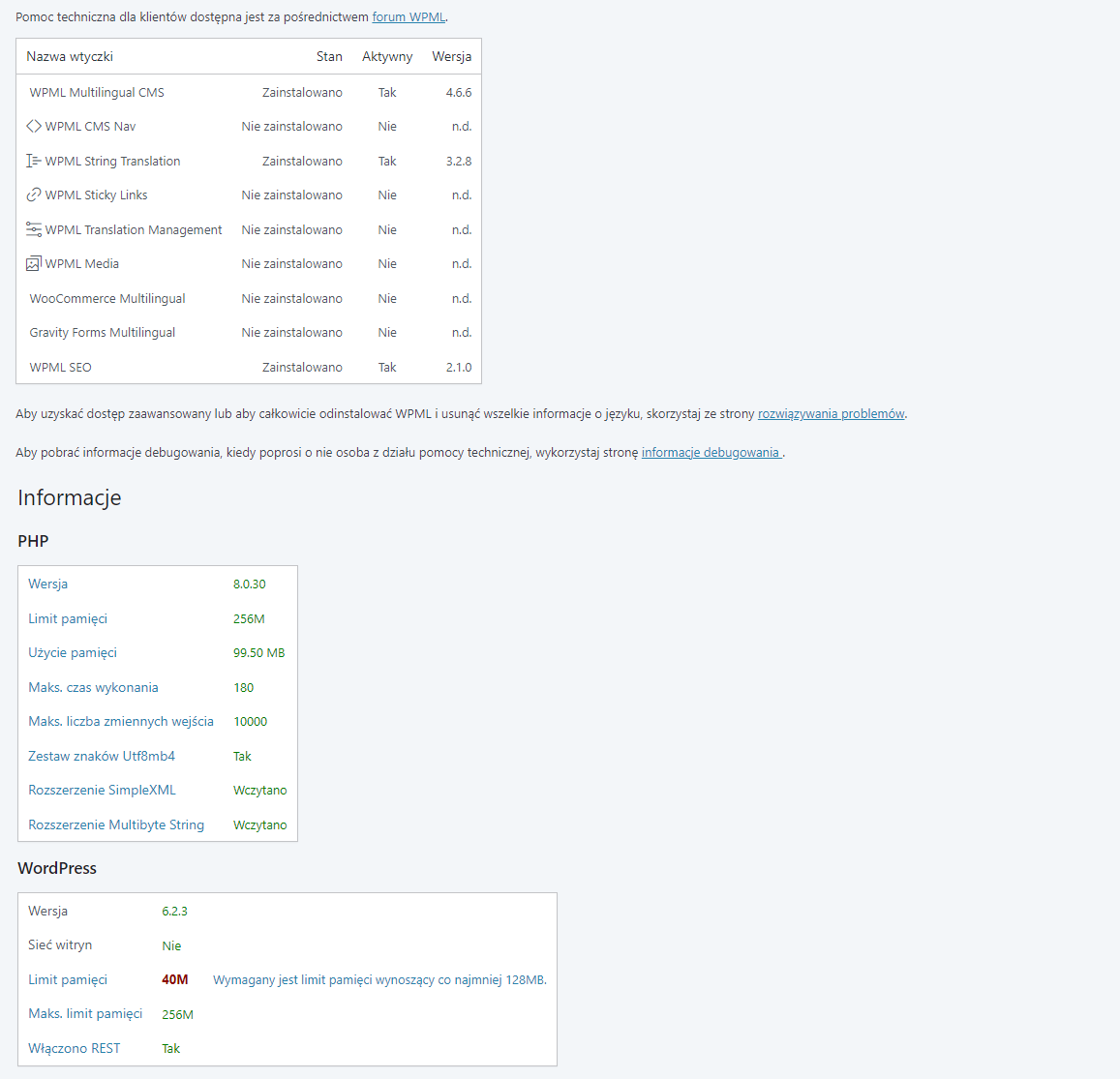Click the Użycie pamięci label
Viewport: 1120px width, 1079px height.
73,652
